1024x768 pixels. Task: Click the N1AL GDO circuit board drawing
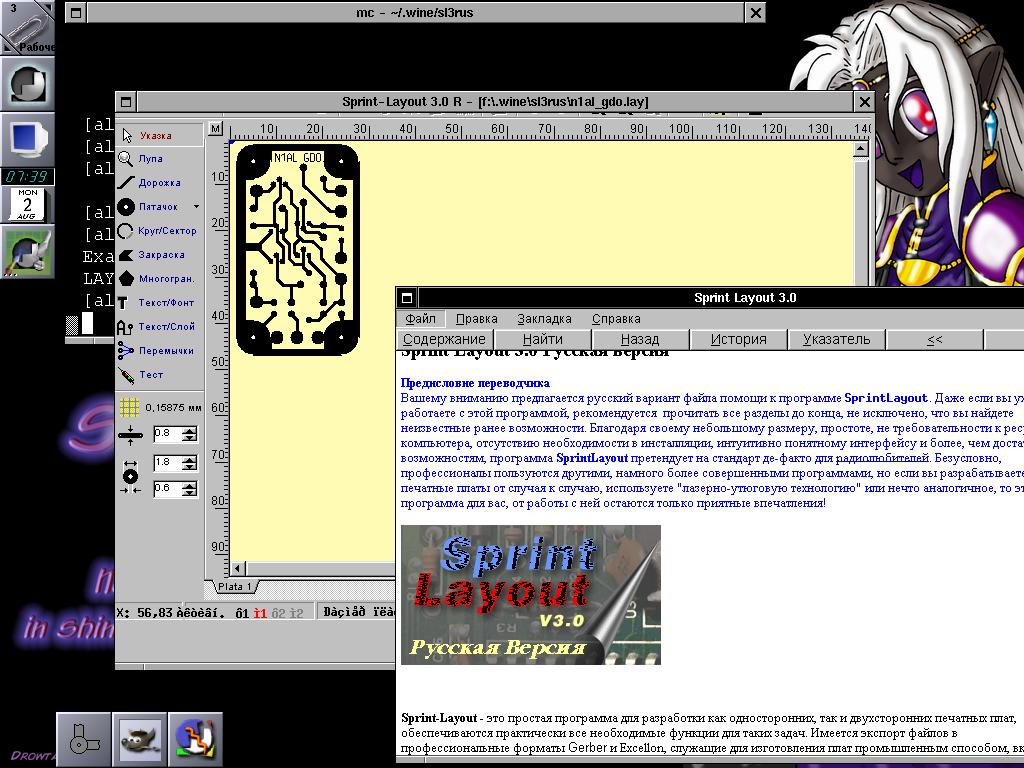pyautogui.click(x=298, y=249)
